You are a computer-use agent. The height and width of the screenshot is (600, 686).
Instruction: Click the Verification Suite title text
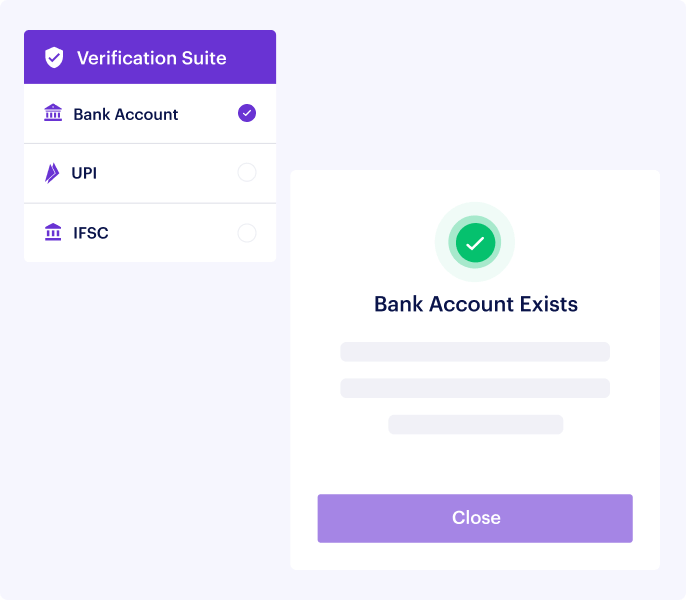(152, 58)
